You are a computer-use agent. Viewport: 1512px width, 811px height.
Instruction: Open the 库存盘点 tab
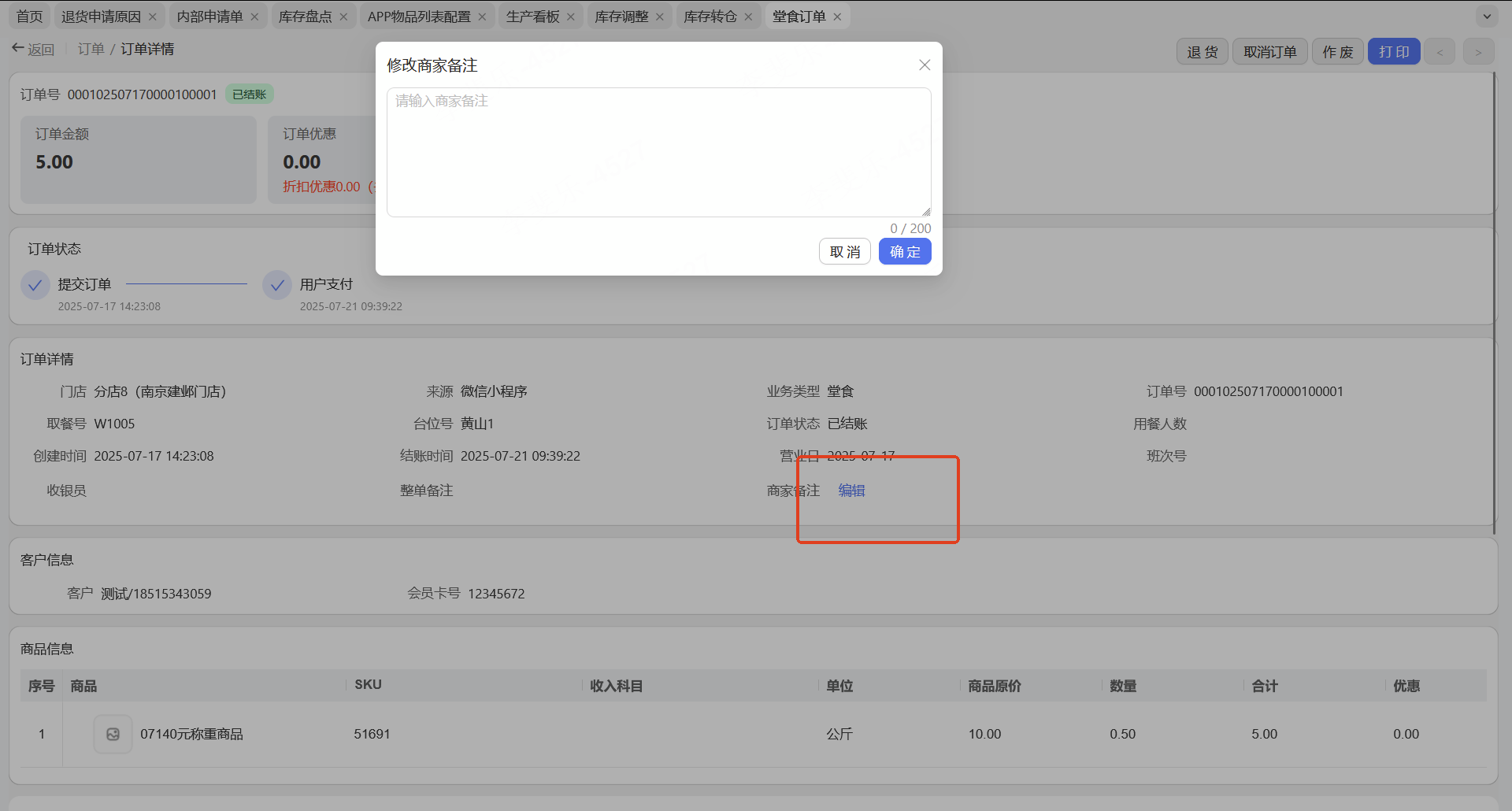305,17
